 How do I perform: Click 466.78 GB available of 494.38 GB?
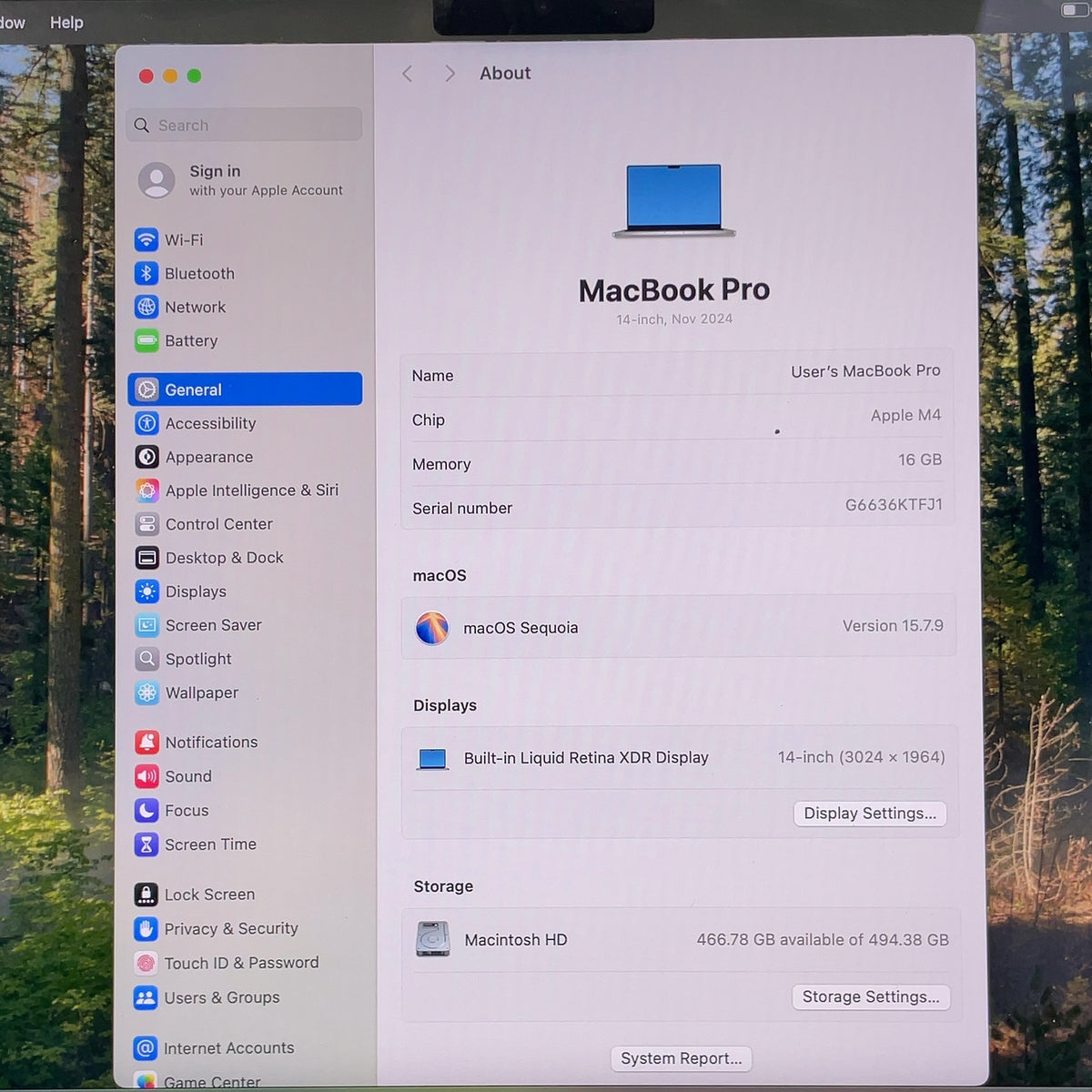pos(823,940)
